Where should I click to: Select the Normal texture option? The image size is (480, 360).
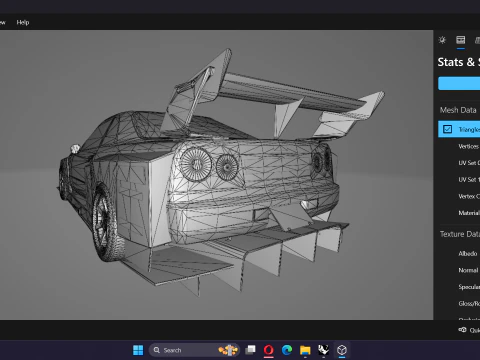(468, 270)
